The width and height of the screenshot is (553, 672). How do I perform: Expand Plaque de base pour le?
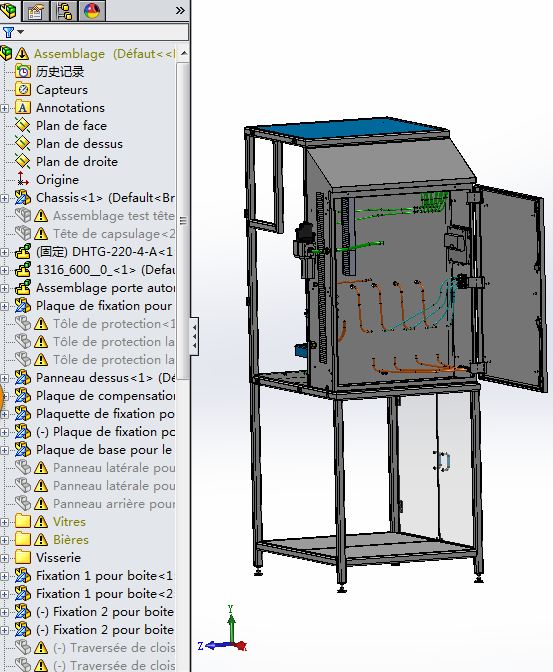(x=4, y=450)
